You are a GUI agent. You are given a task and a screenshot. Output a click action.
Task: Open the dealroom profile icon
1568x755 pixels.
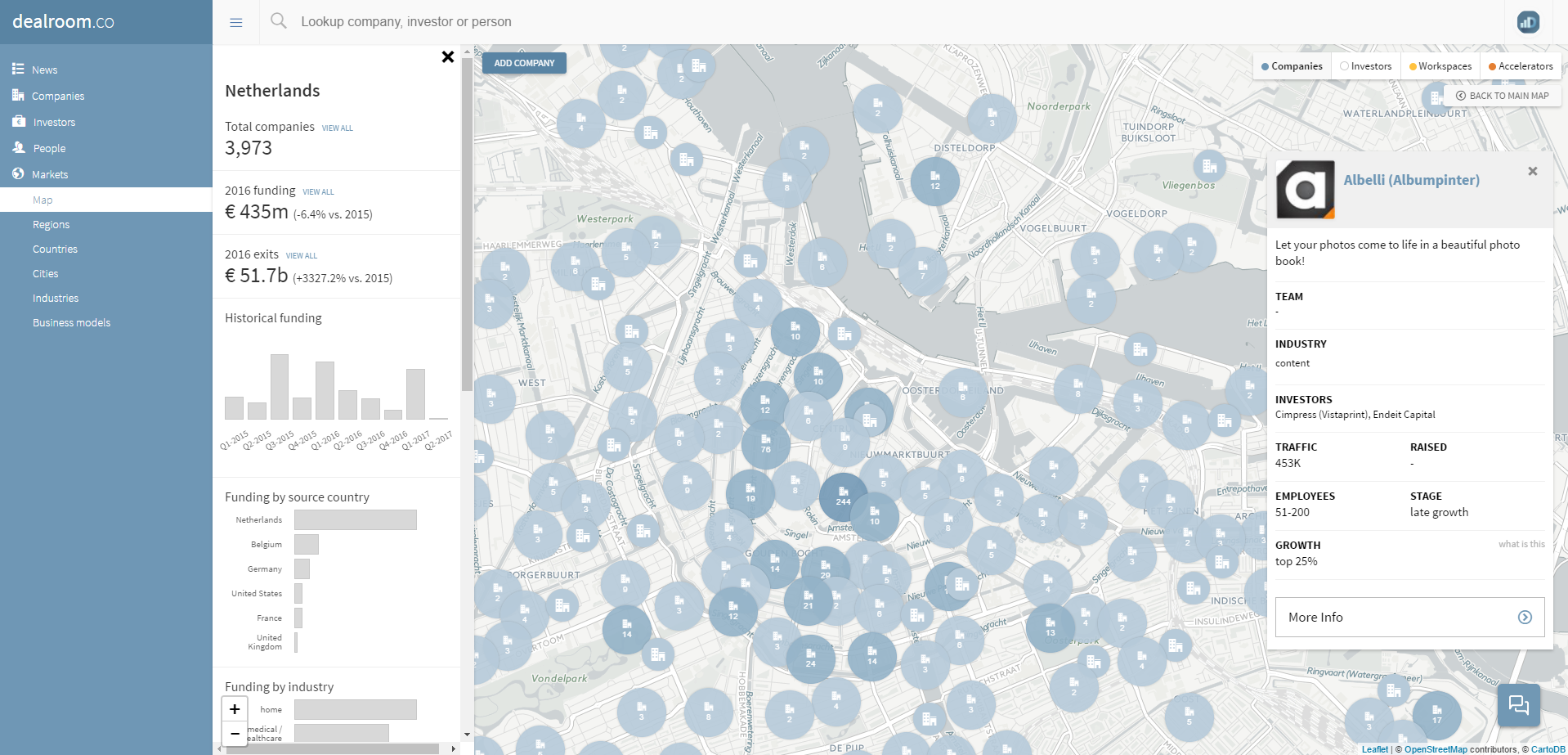pyautogui.click(x=1528, y=22)
